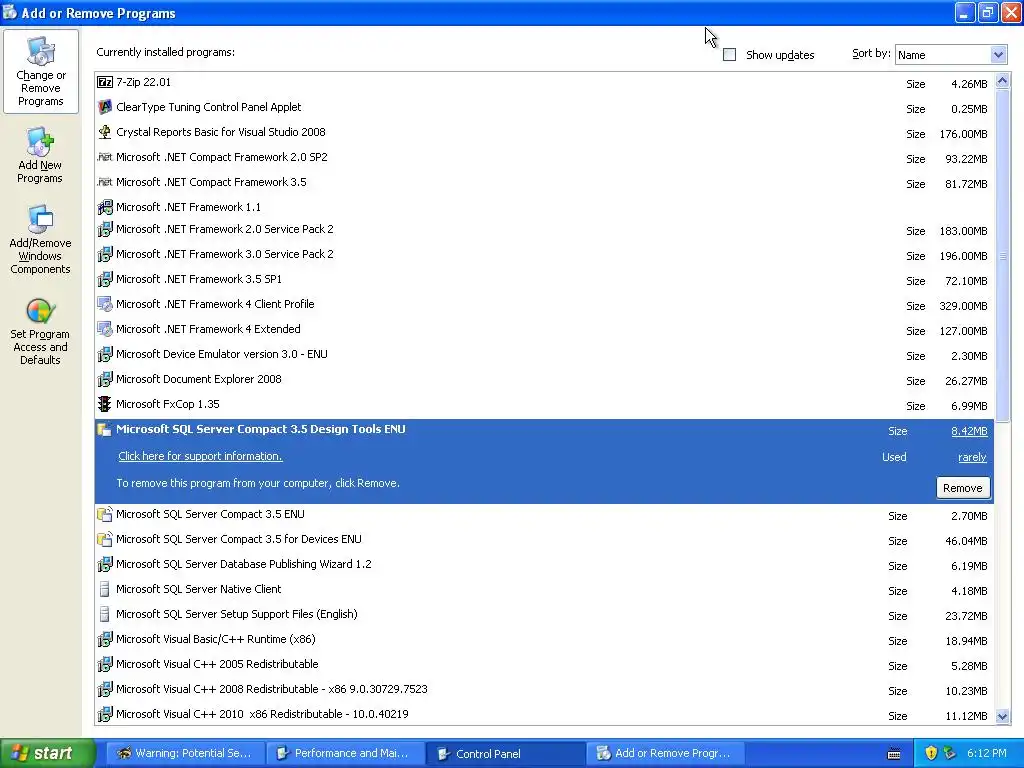Click the 329.00MB size value
This screenshot has height=768, width=1024.
pos(963,306)
